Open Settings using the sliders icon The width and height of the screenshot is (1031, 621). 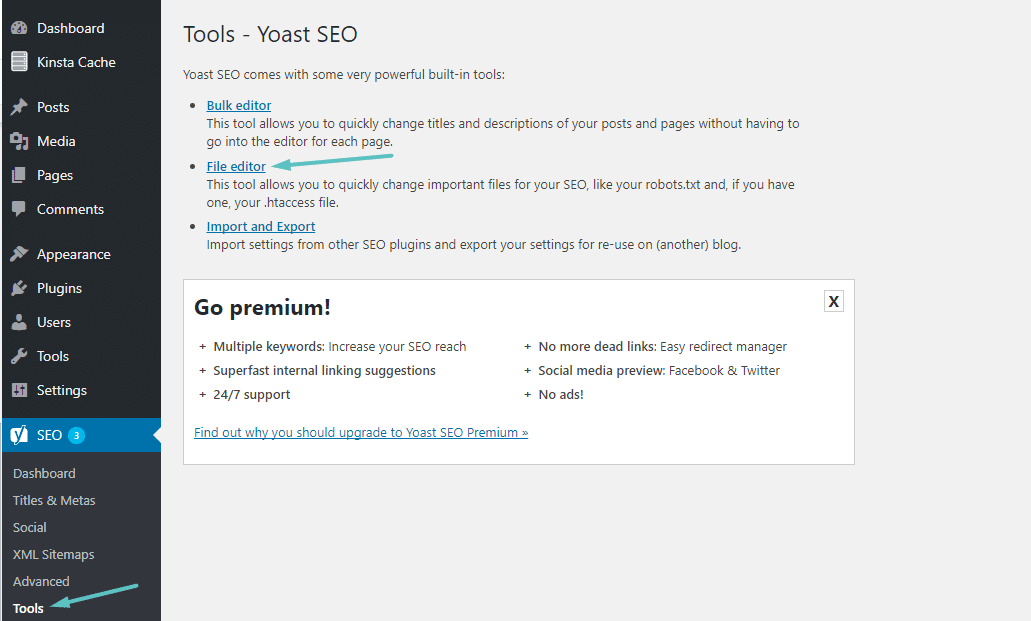(21, 389)
